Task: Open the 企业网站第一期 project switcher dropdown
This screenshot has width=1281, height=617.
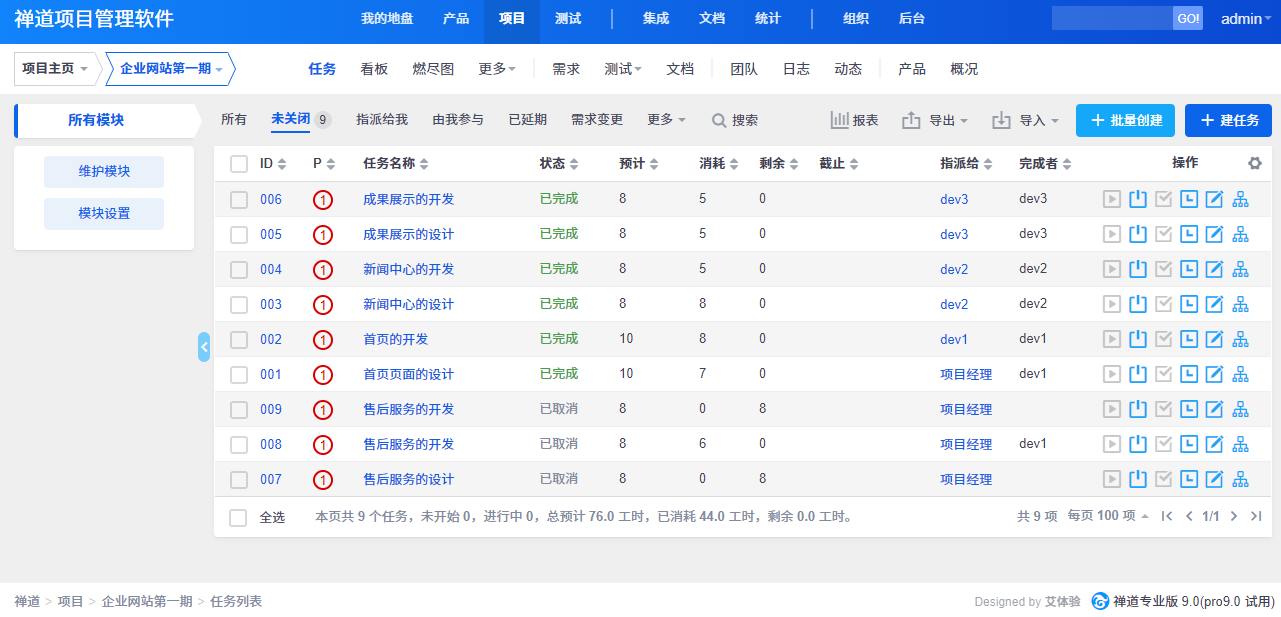Action: 171,69
